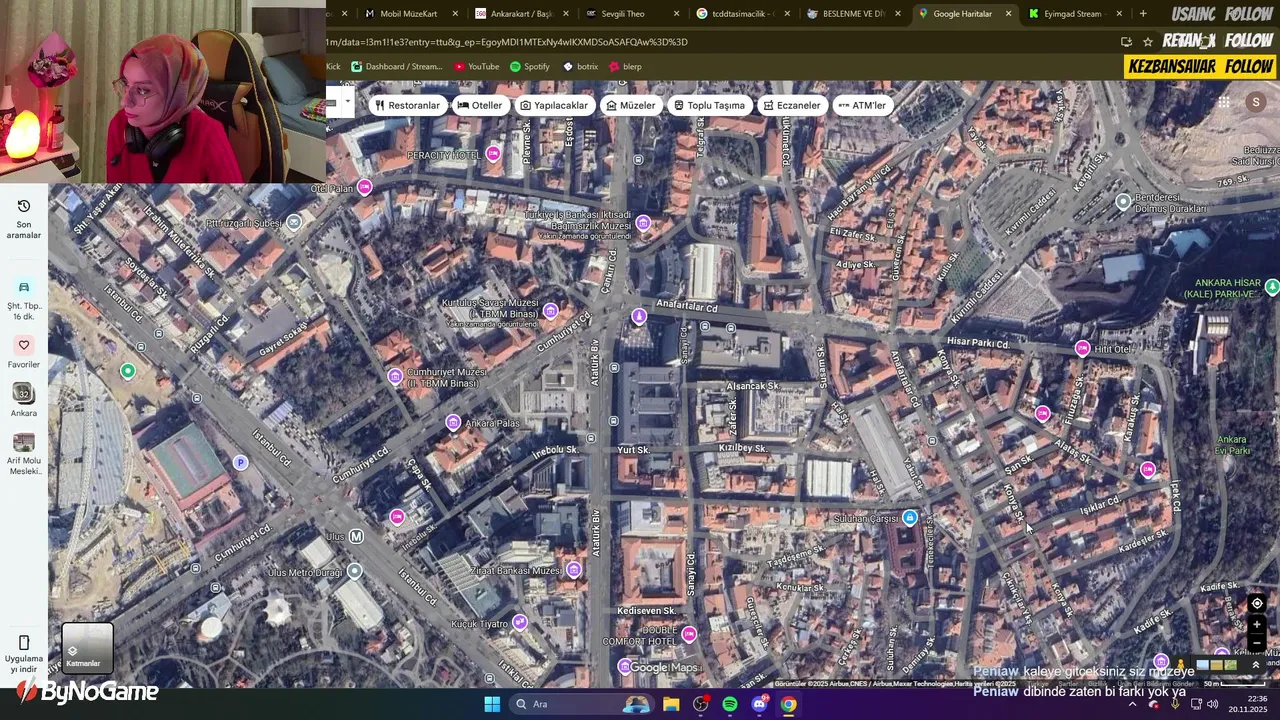Select the Ziraat Bankası Müzesi pin
Image resolution: width=1280 pixels, height=720 pixels.
point(573,570)
